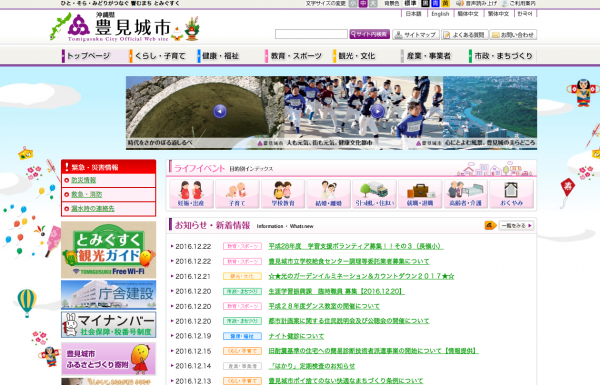Set text size to large (大)
Screen dimensions: 600x385
click(x=373, y=3)
